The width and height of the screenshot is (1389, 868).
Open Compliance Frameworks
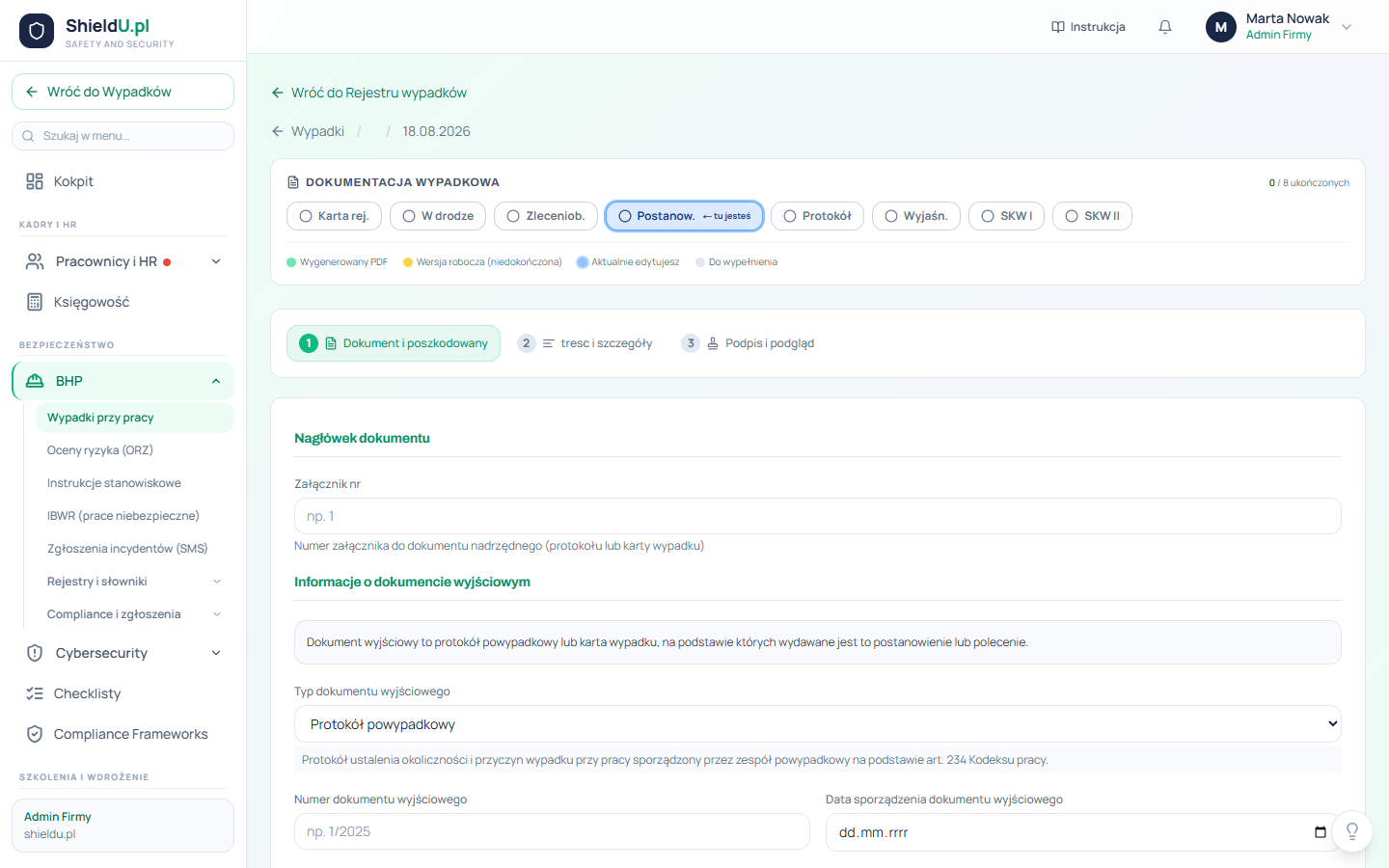[x=123, y=734]
